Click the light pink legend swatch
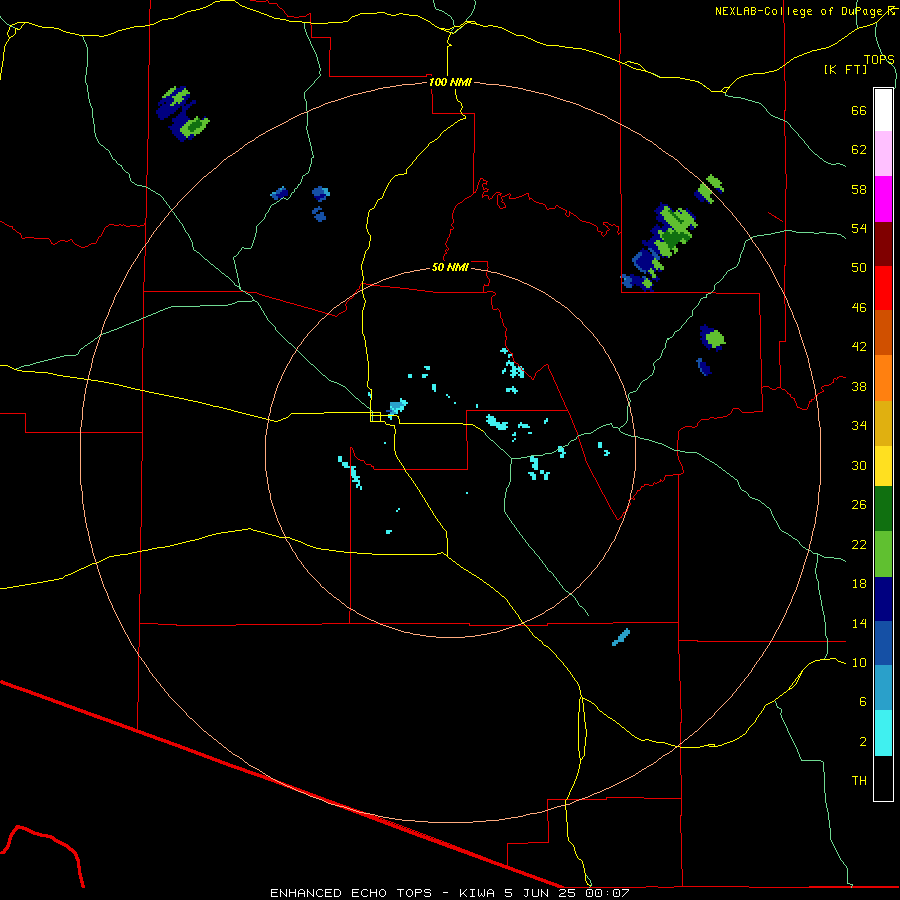The image size is (900, 900). [x=883, y=153]
